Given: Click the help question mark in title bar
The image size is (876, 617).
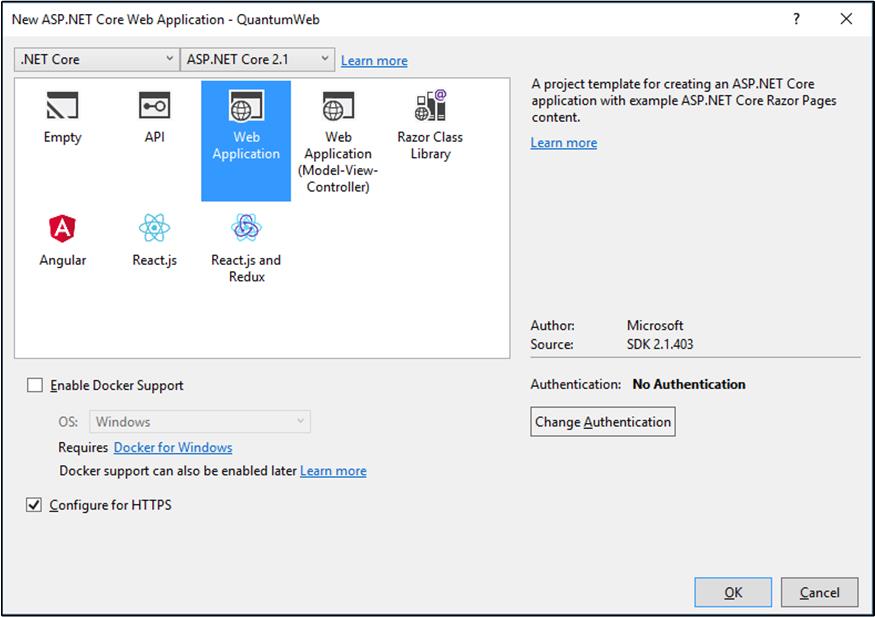Looking at the screenshot, I should (796, 19).
